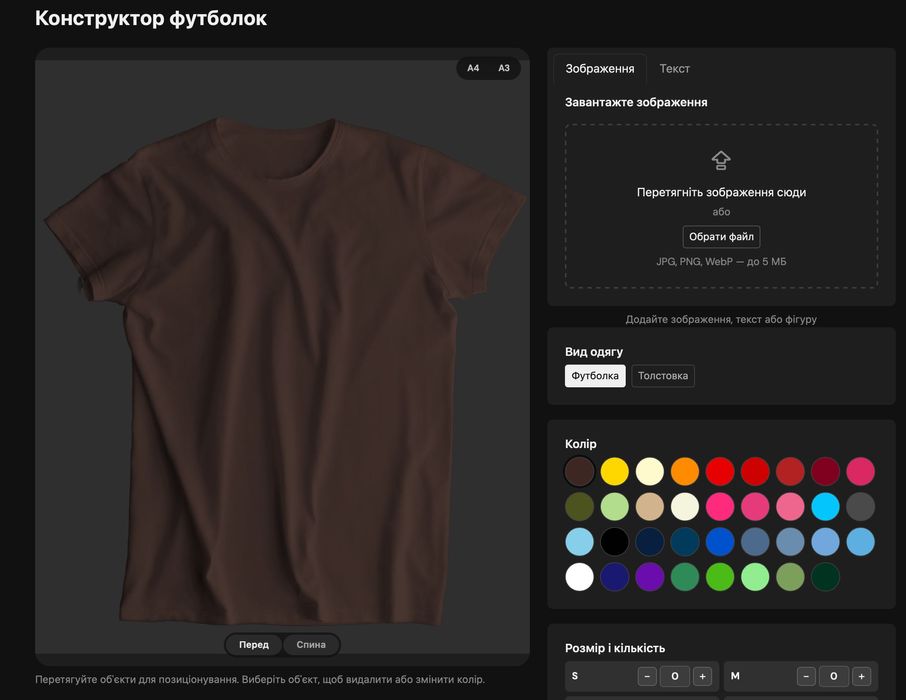The width and height of the screenshot is (906, 700).
Task: Click the size S quantity field
Action: click(674, 676)
